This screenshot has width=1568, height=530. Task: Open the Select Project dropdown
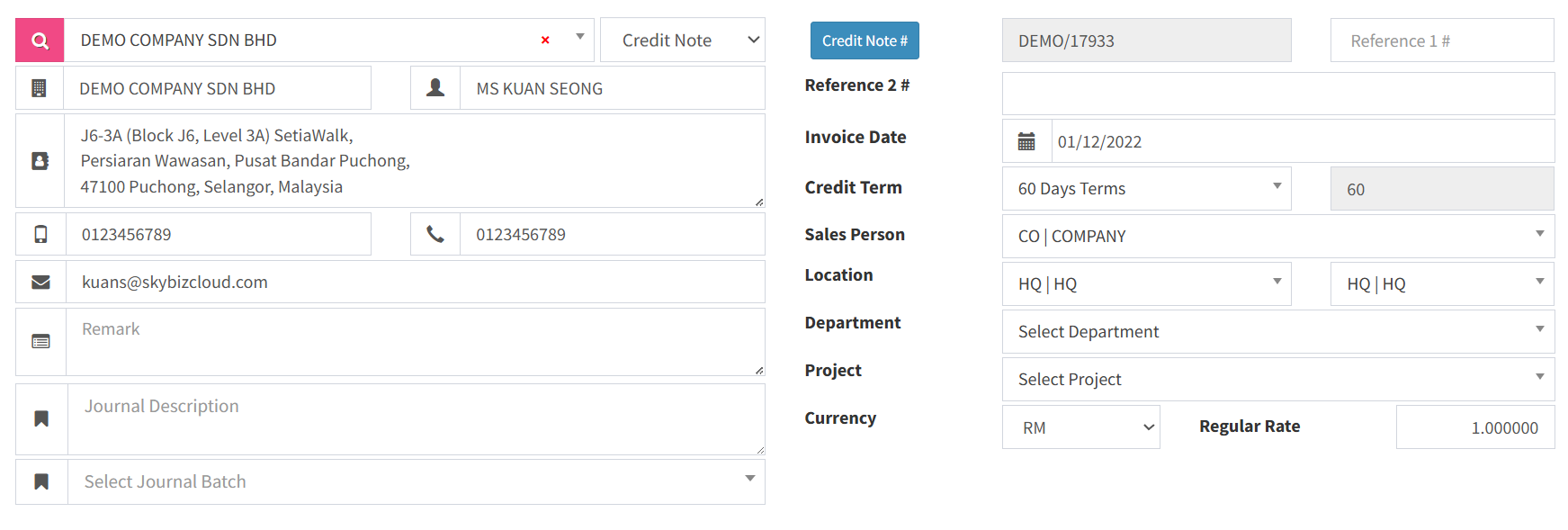pyautogui.click(x=1277, y=380)
